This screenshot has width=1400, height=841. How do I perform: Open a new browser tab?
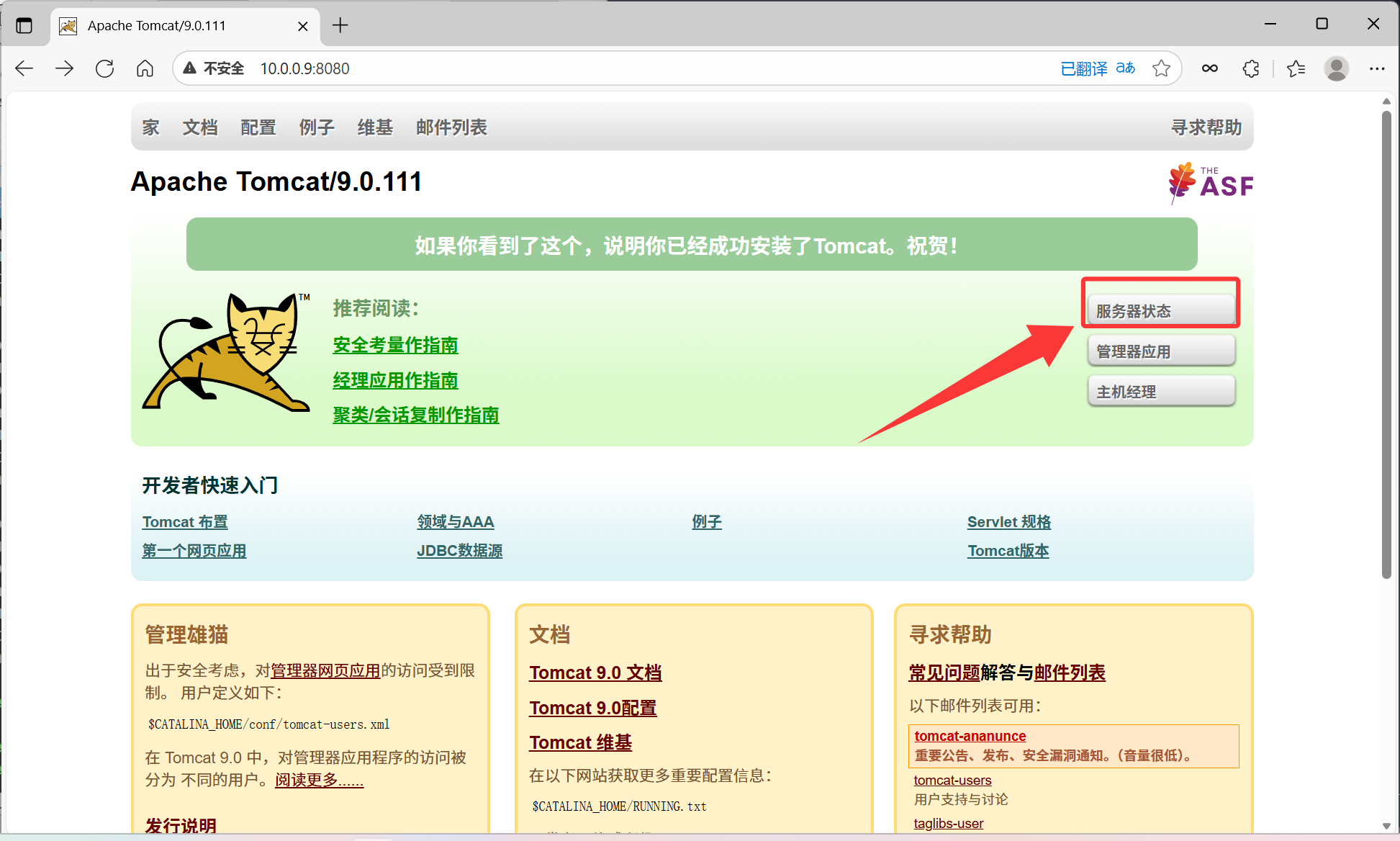pos(340,25)
